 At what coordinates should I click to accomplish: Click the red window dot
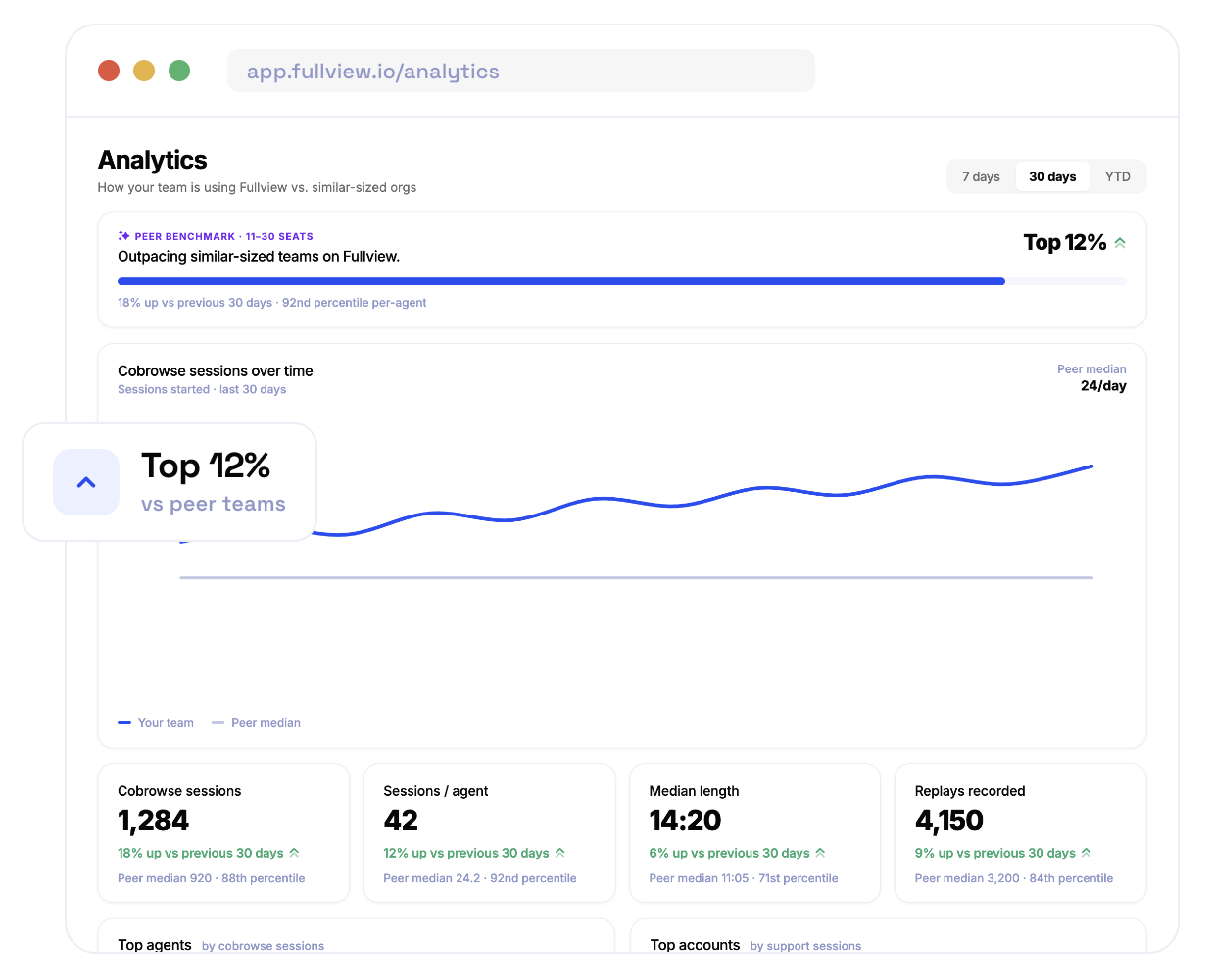[109, 71]
